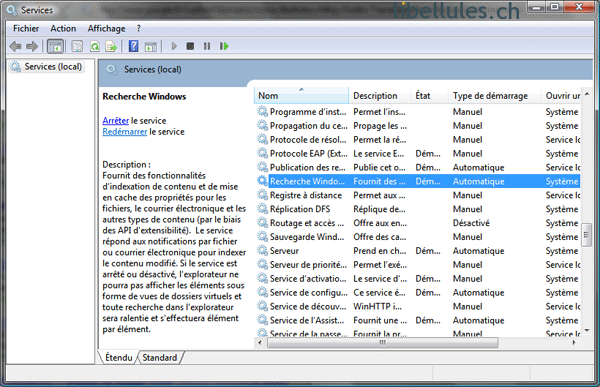Select the Serveur de priorité... service
600x387 pixels.
point(308,265)
